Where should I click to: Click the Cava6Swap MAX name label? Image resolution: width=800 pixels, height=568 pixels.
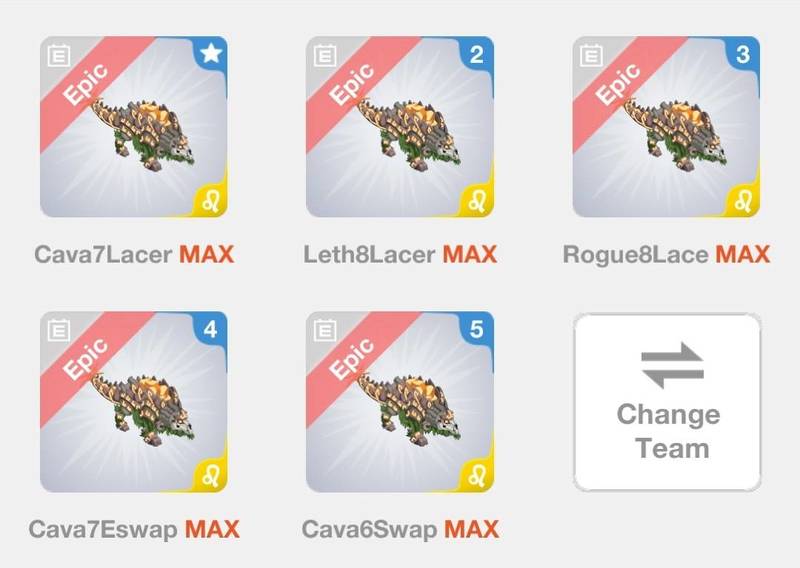(x=401, y=529)
